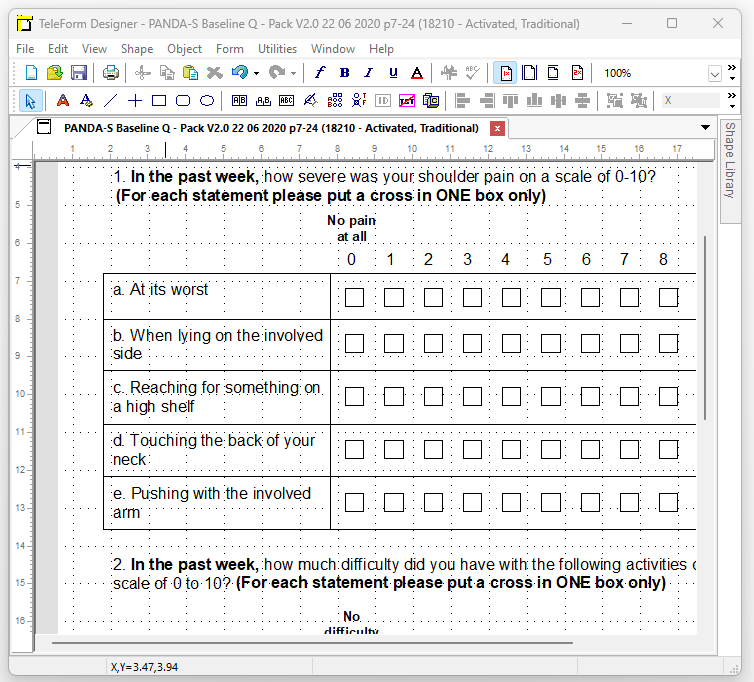Check box 3 for 'a. At its worst'
Viewport: 754px width, 682px height.
pos(472,298)
